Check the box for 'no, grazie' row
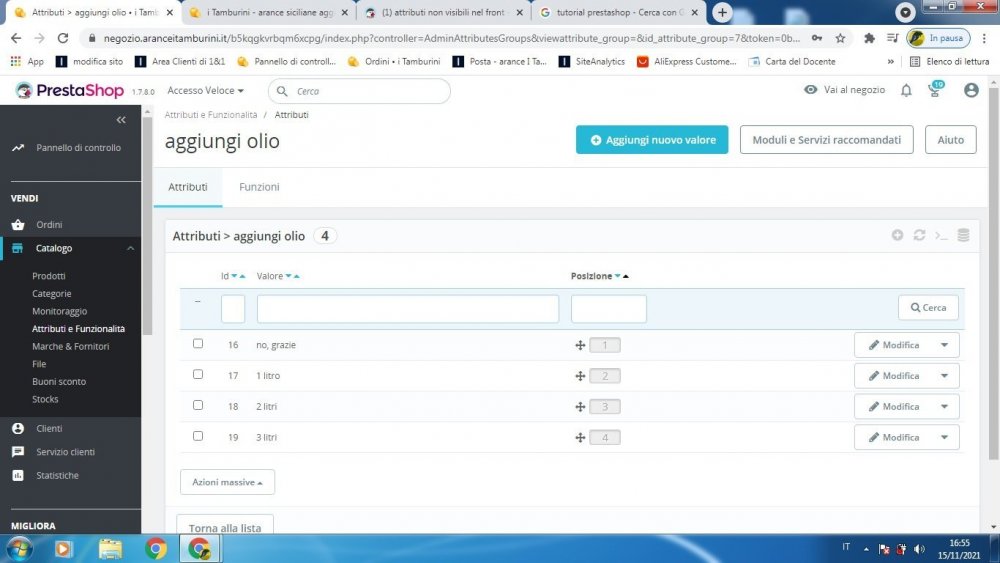This screenshot has width=1000, height=563. [198, 344]
